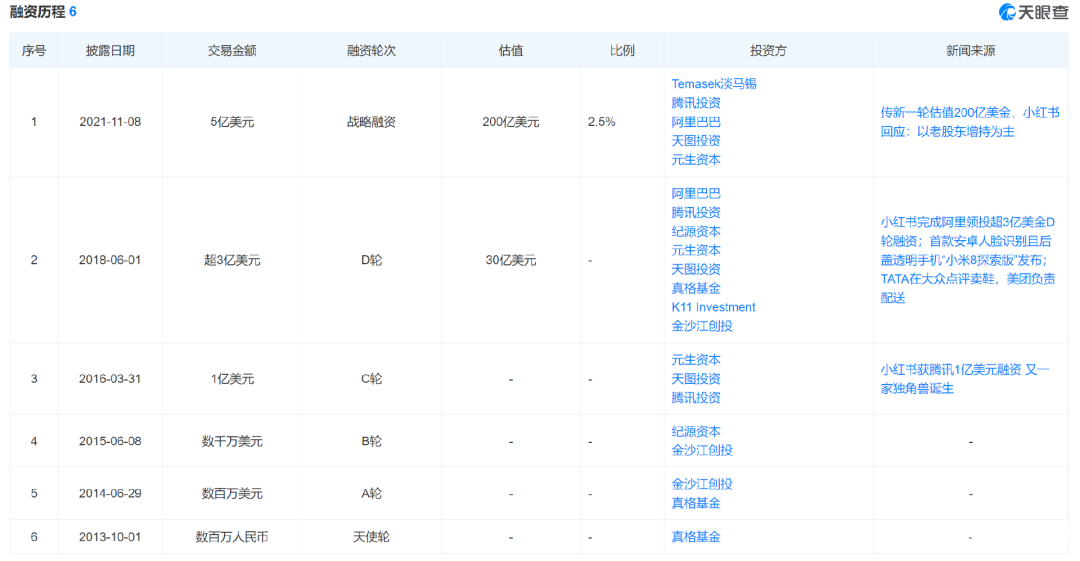
Task: Open news link about 估值200亿美金
Action: pos(970,122)
